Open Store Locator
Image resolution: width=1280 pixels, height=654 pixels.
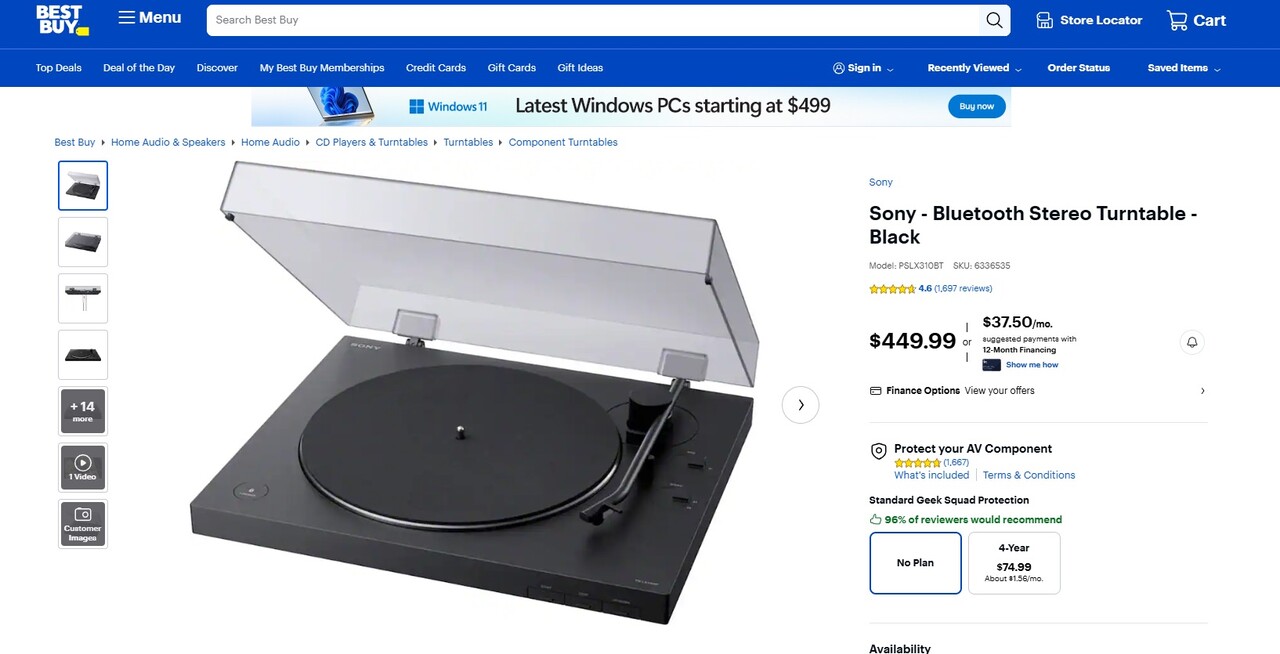[1089, 20]
